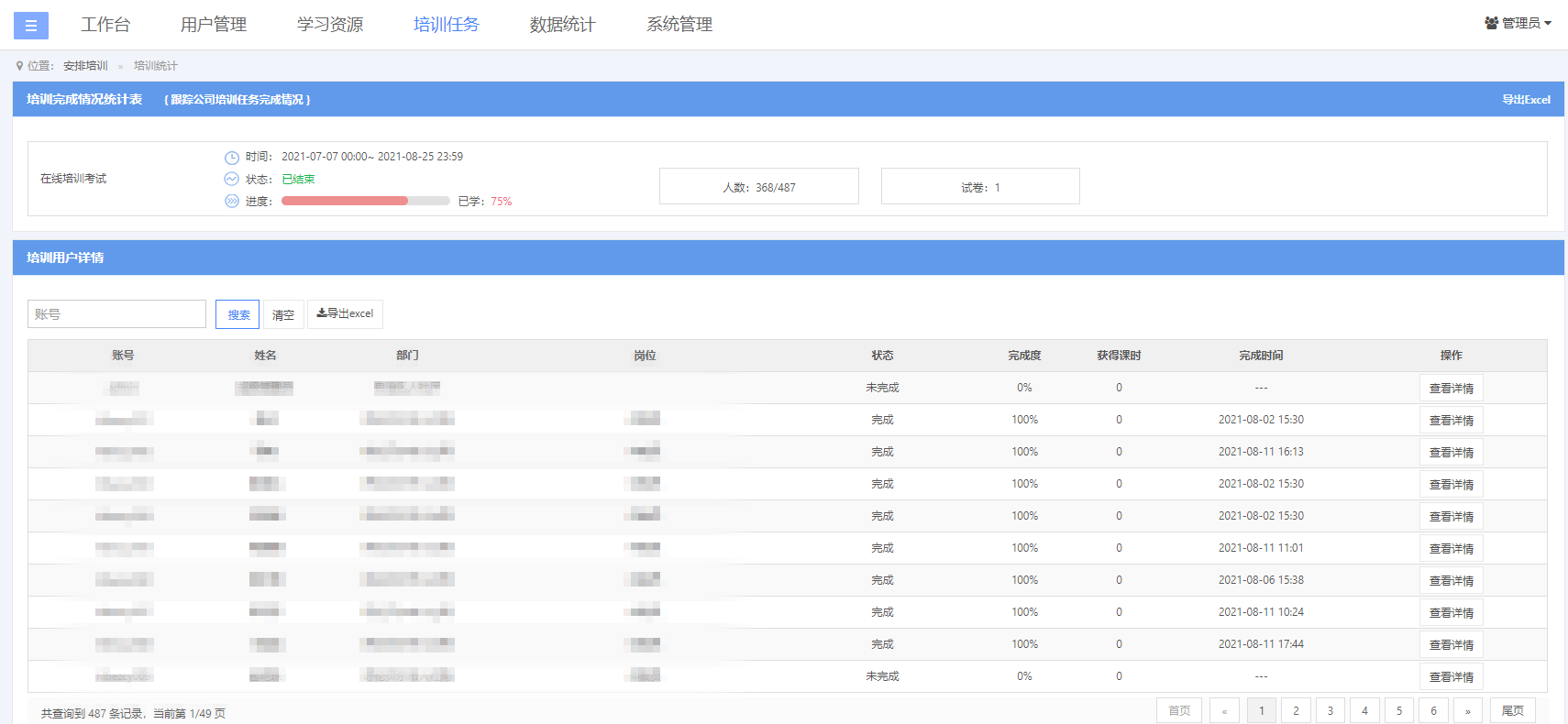Select page 5 in pagination

coord(1399,711)
